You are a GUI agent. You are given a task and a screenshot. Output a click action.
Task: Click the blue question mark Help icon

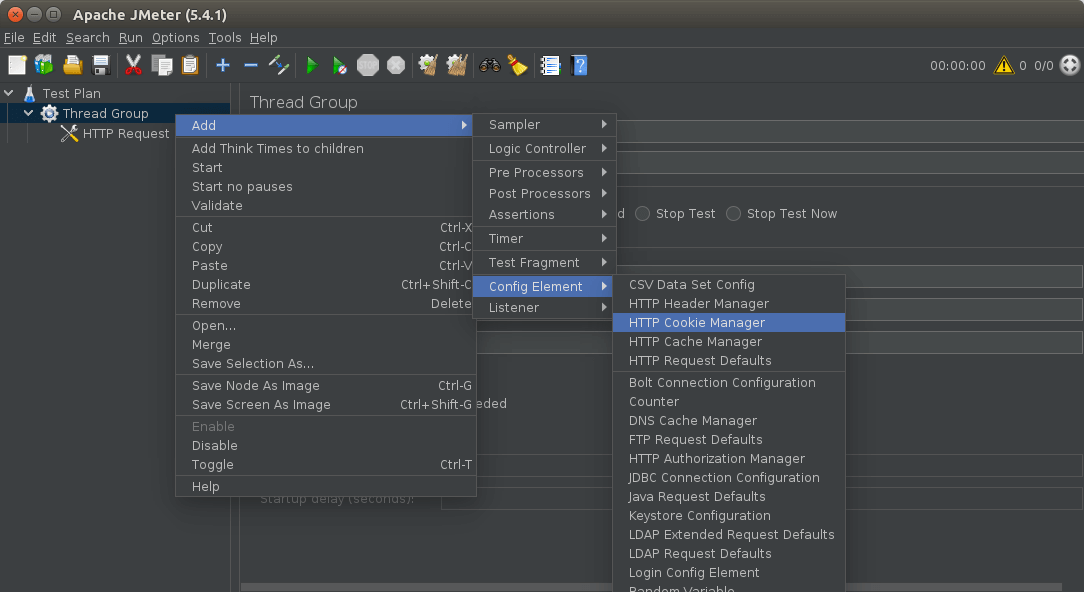point(578,66)
